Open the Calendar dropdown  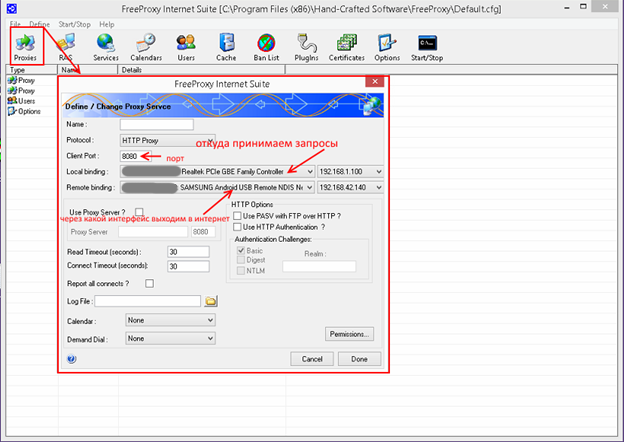tap(170, 320)
